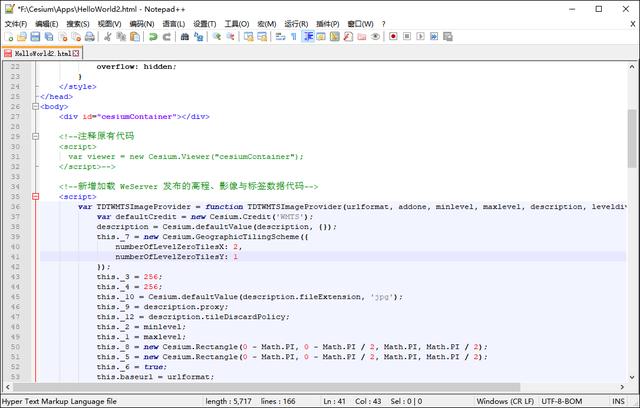Toggle the function list icon
The image size is (640, 408).
(348, 37)
